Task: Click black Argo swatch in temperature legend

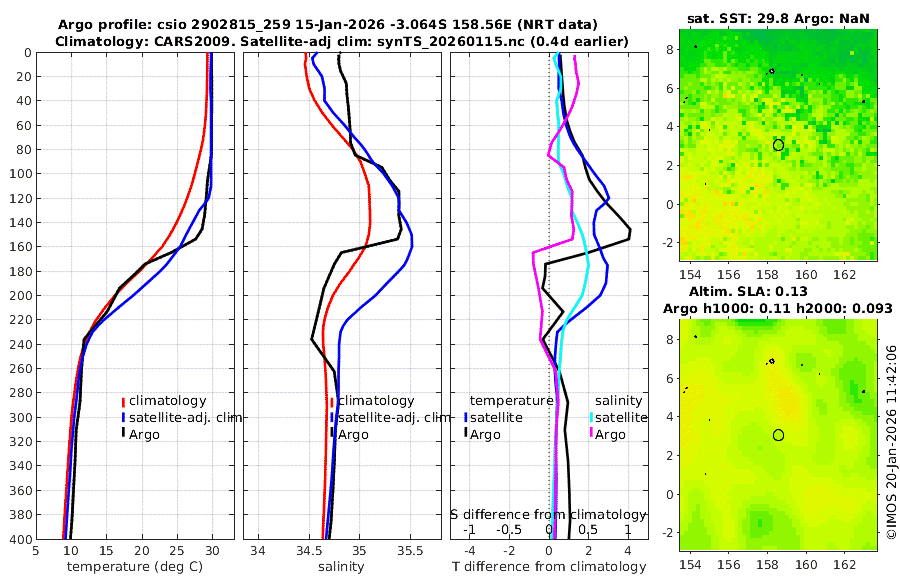Action: pos(123,434)
